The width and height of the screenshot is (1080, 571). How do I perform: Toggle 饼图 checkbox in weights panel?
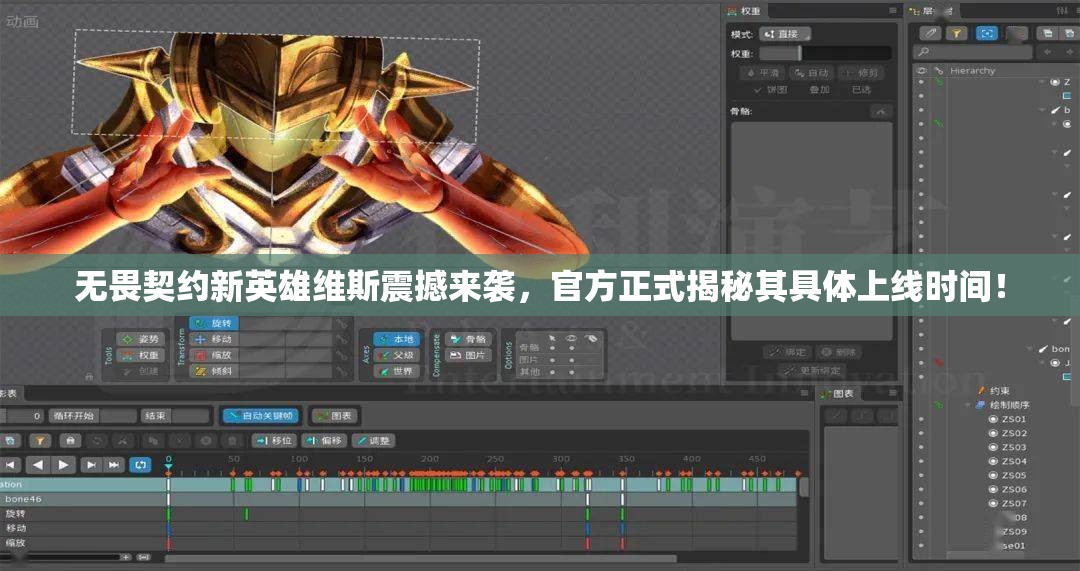[x=770, y=90]
